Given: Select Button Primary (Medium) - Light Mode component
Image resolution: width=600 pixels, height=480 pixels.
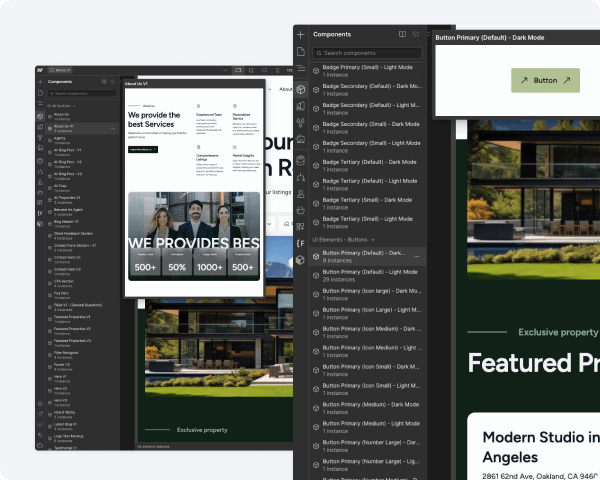Looking at the screenshot, I should (368, 427).
